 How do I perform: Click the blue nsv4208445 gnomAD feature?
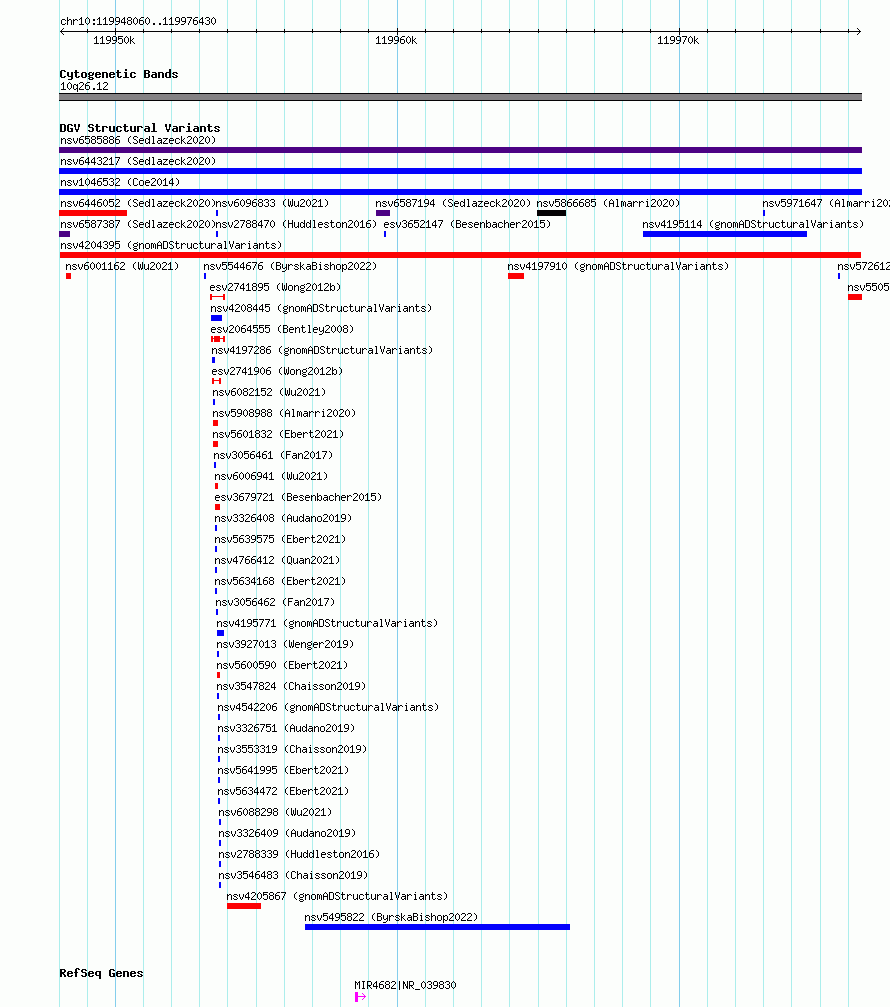pyautogui.click(x=216, y=319)
